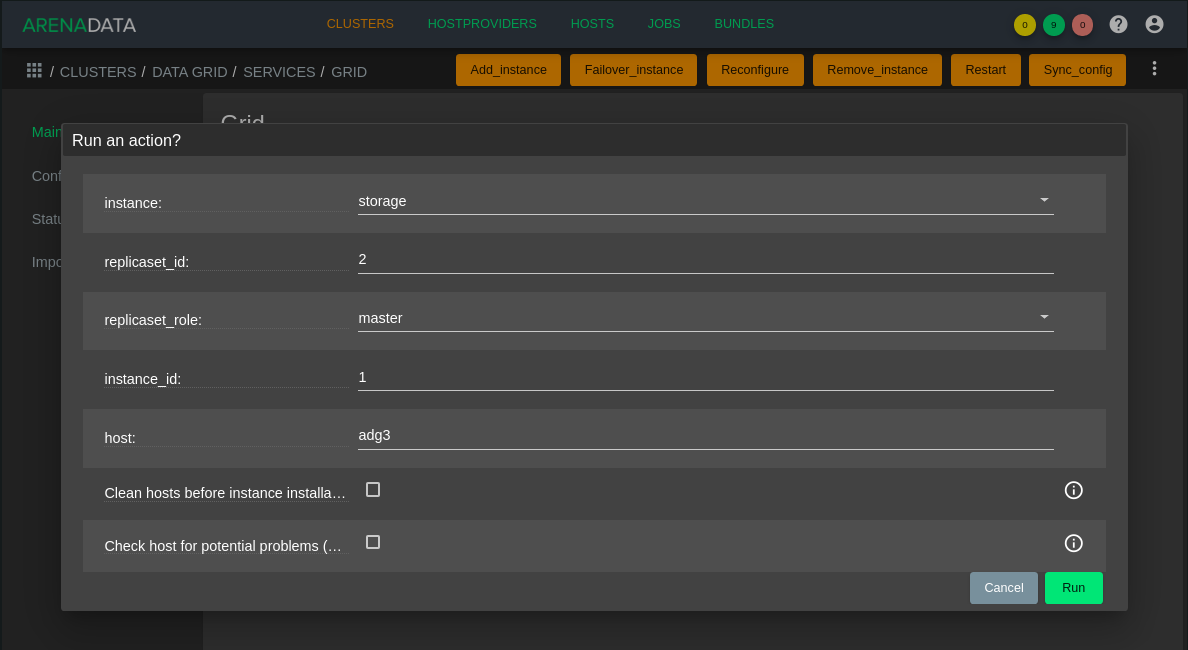Click the red failed jobs counter
The image size is (1188, 650).
(1082, 25)
